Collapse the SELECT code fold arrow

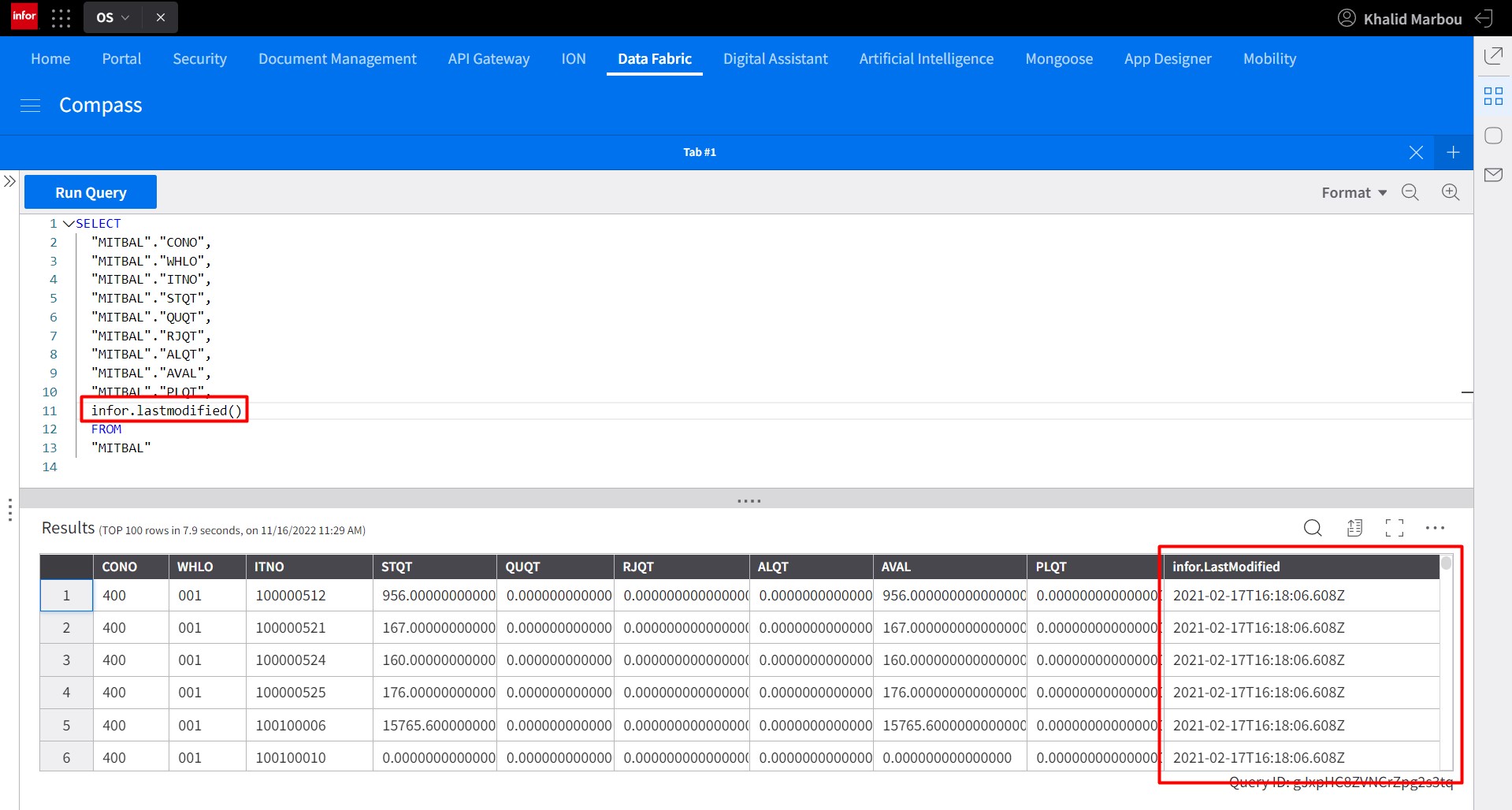[69, 224]
